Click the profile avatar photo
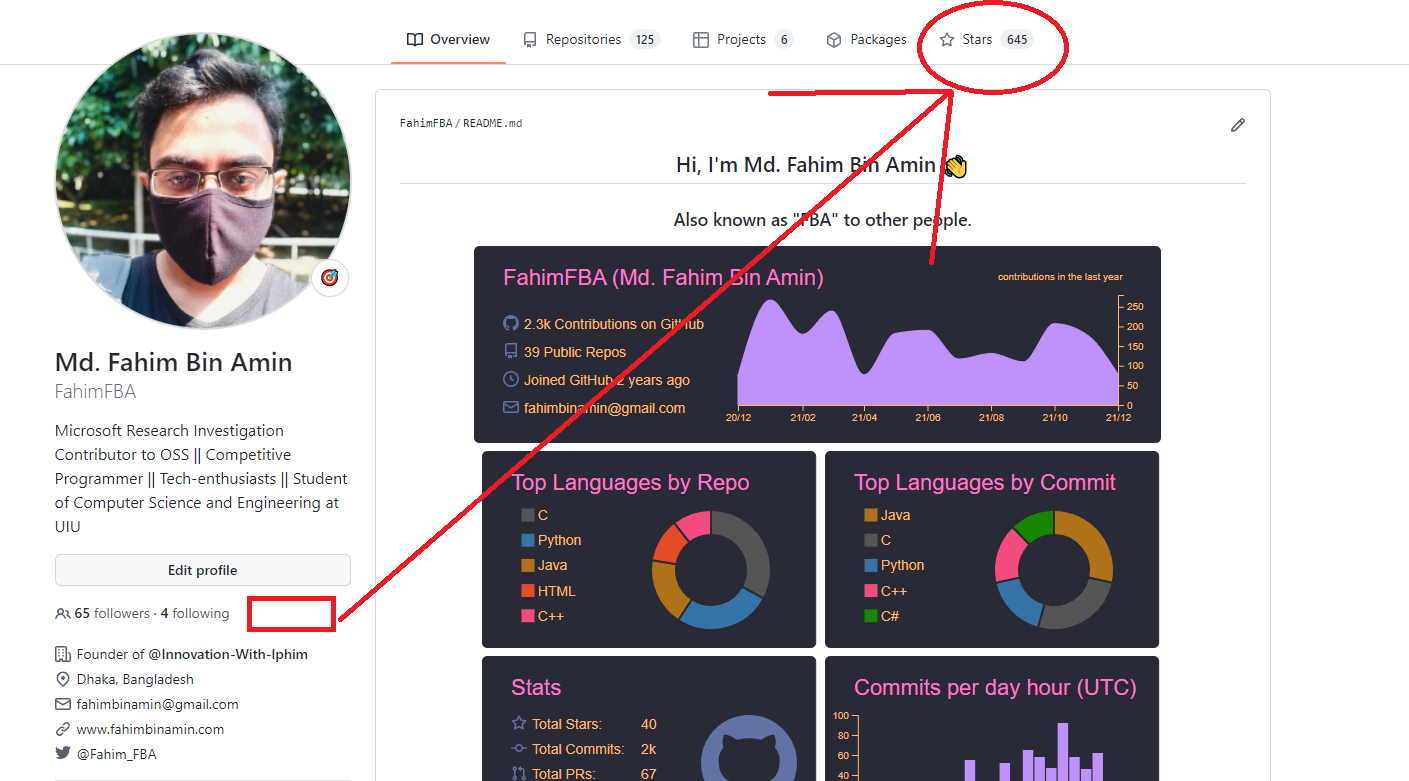Image resolution: width=1409 pixels, height=781 pixels. [x=203, y=181]
